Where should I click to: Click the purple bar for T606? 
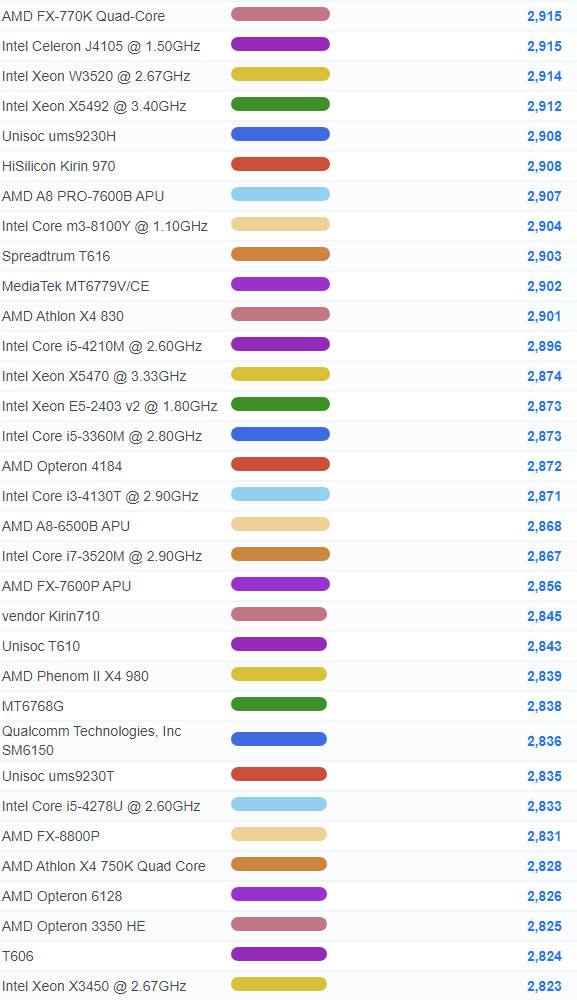tap(279, 953)
